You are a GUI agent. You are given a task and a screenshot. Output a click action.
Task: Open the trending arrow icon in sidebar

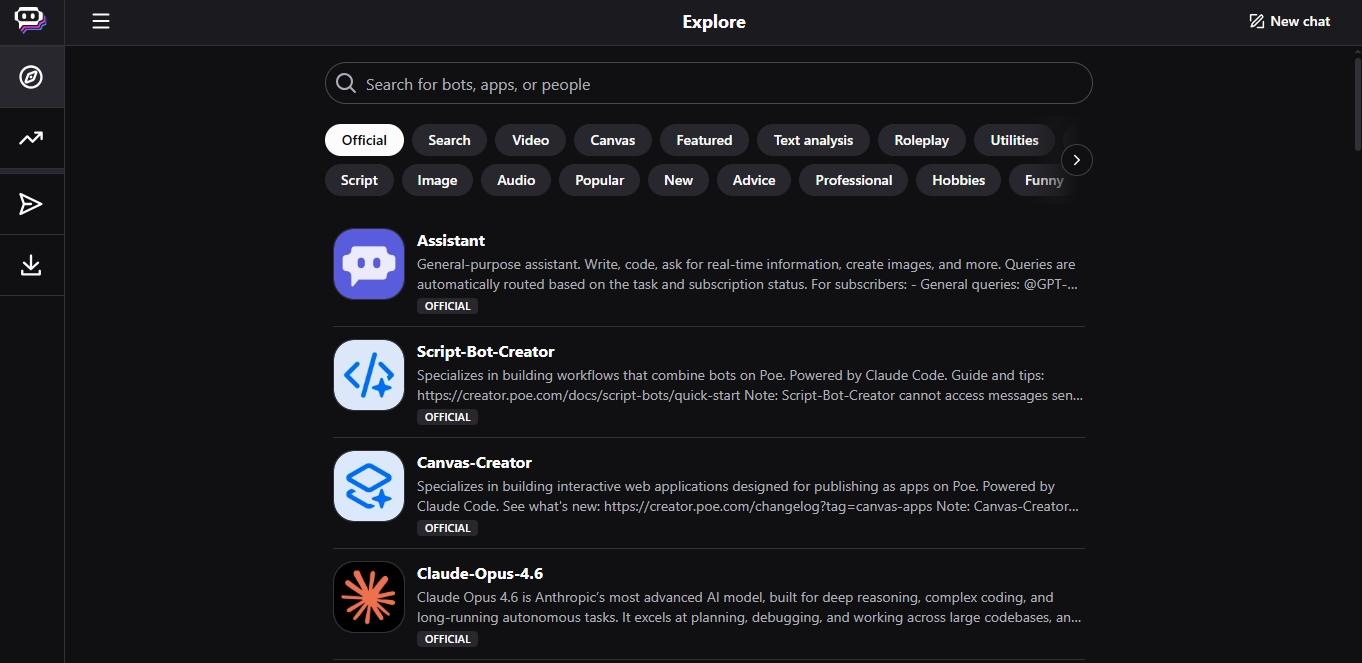click(31, 138)
